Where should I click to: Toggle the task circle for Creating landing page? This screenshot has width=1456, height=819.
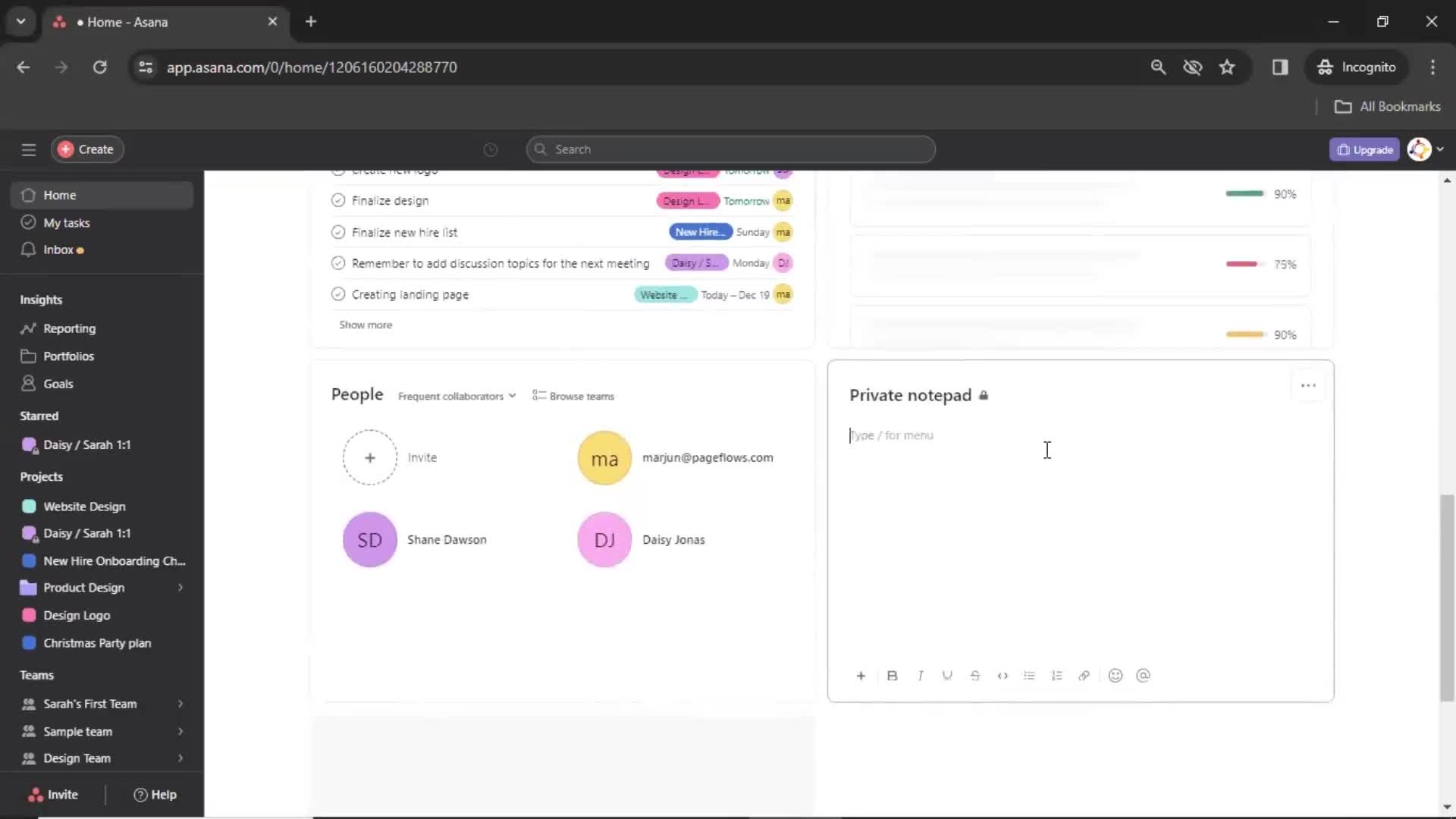coord(337,294)
